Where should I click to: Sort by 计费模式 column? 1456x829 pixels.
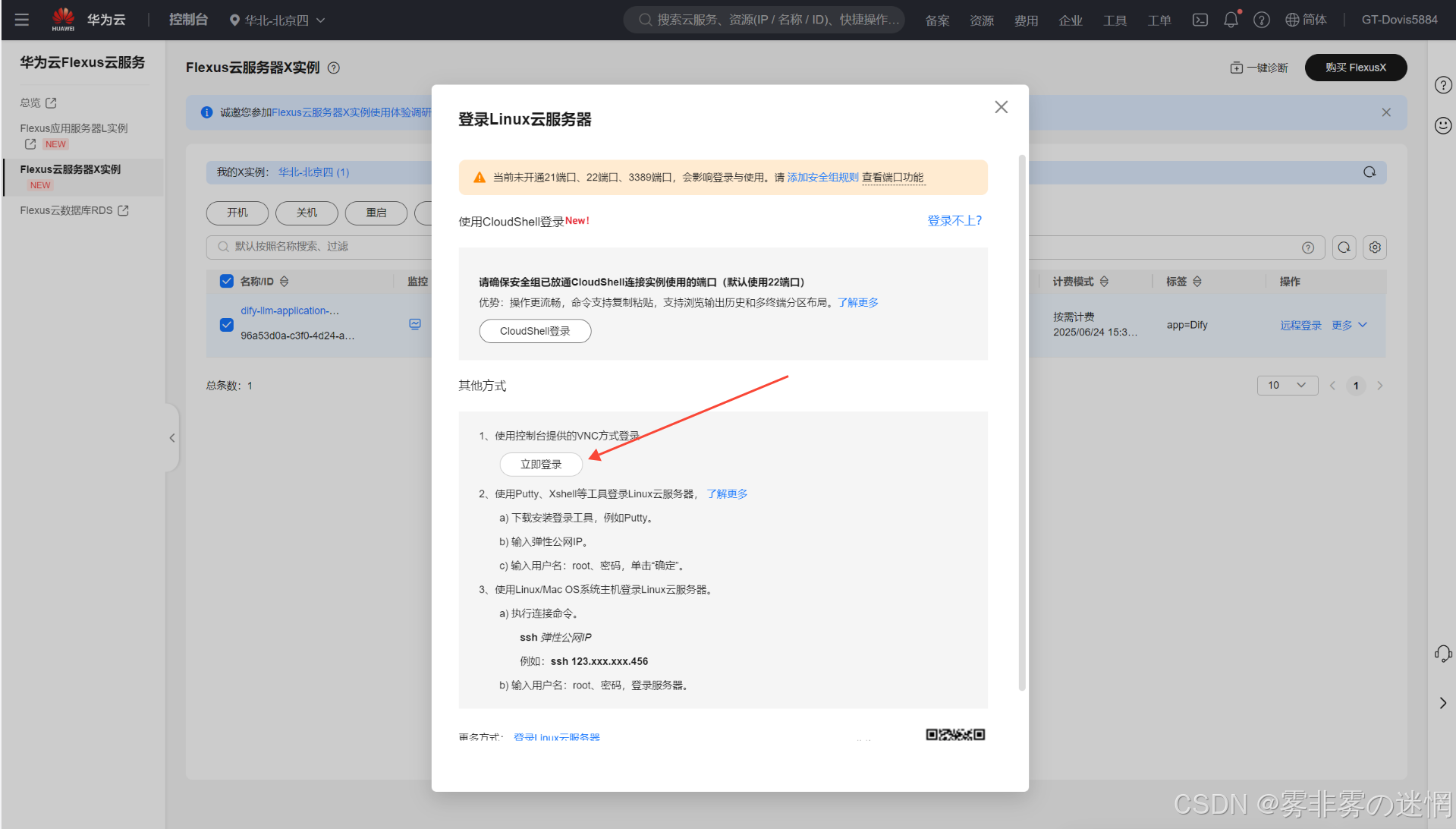[1104, 282]
